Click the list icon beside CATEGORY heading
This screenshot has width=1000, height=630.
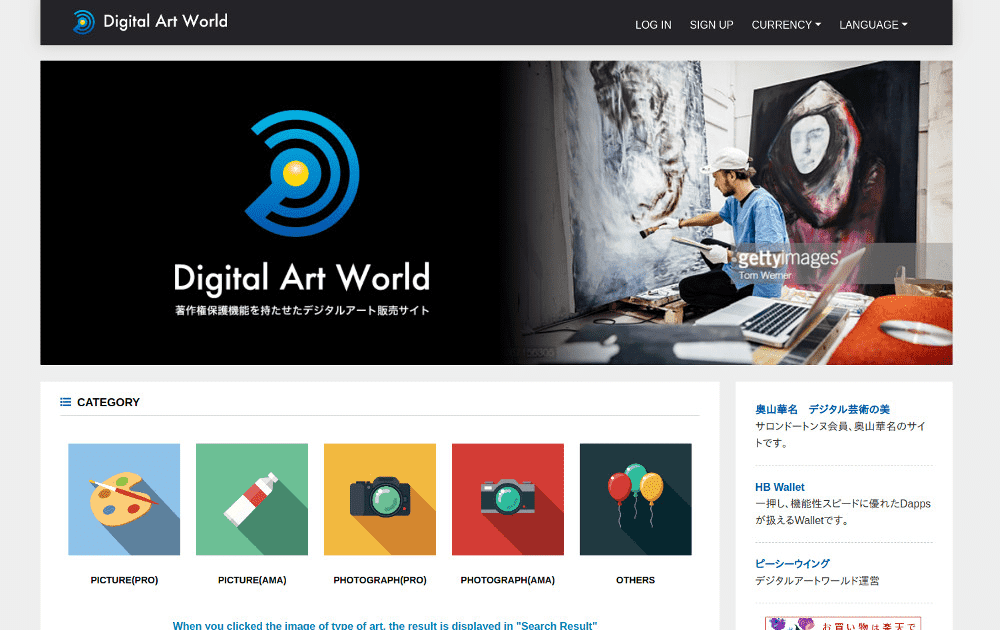coord(63,402)
